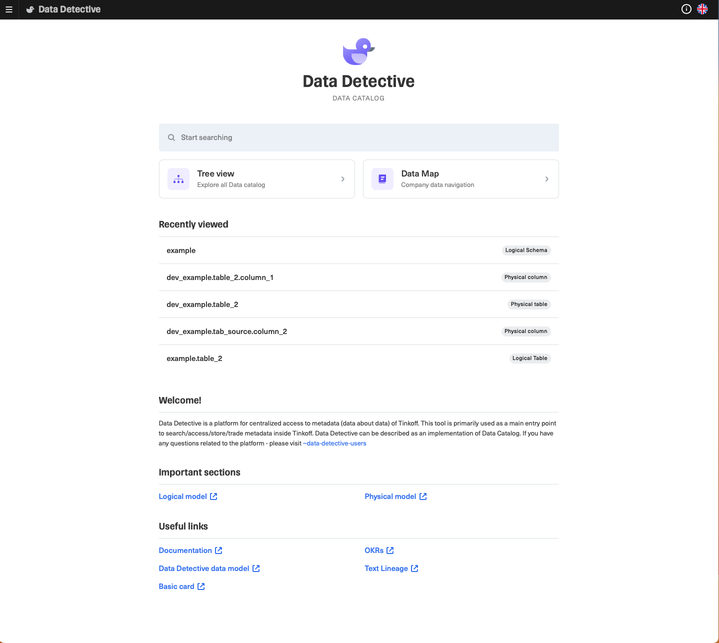Viewport: 719px width, 643px height.
Task: Click the Recently viewed heading
Action: 194,224
